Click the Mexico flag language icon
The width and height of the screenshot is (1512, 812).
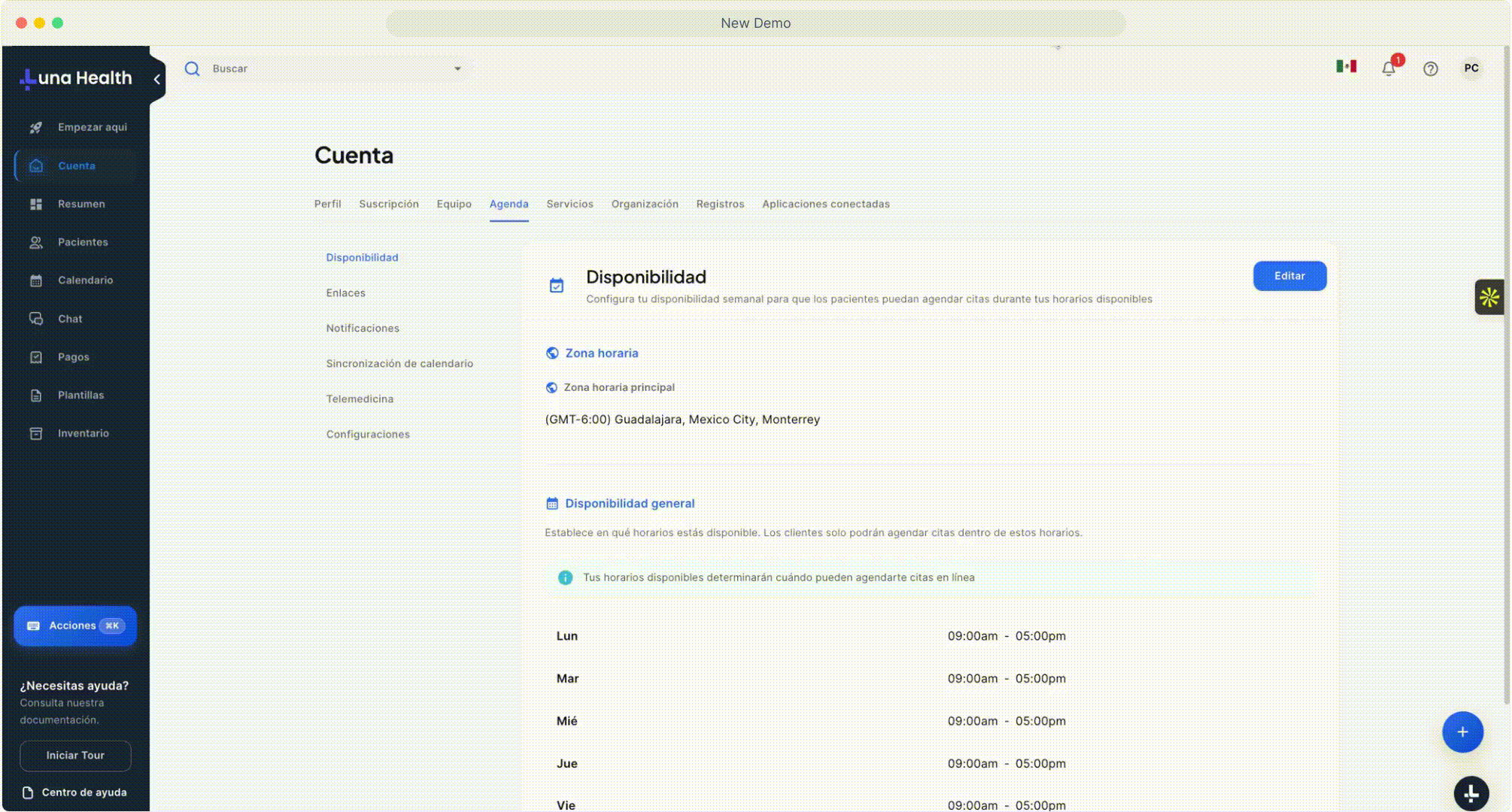[x=1346, y=67]
